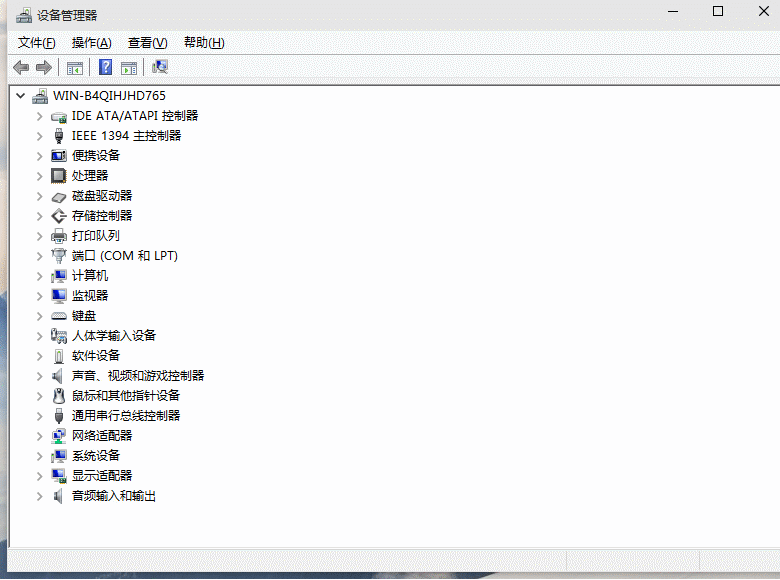This screenshot has width=780, height=580.
Task: Click the 软件设备 icon
Action: click(59, 356)
